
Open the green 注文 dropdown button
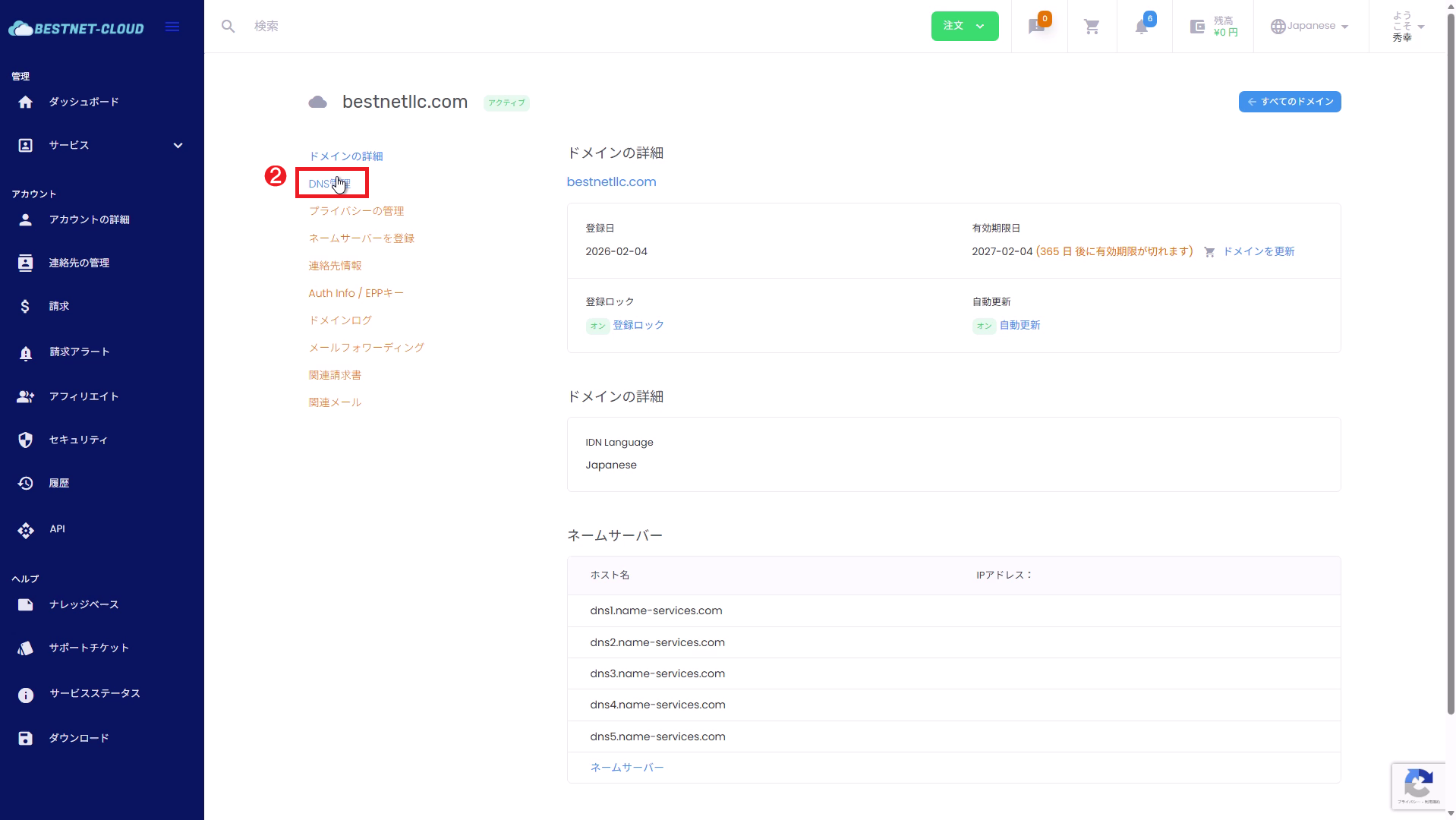[964, 27]
